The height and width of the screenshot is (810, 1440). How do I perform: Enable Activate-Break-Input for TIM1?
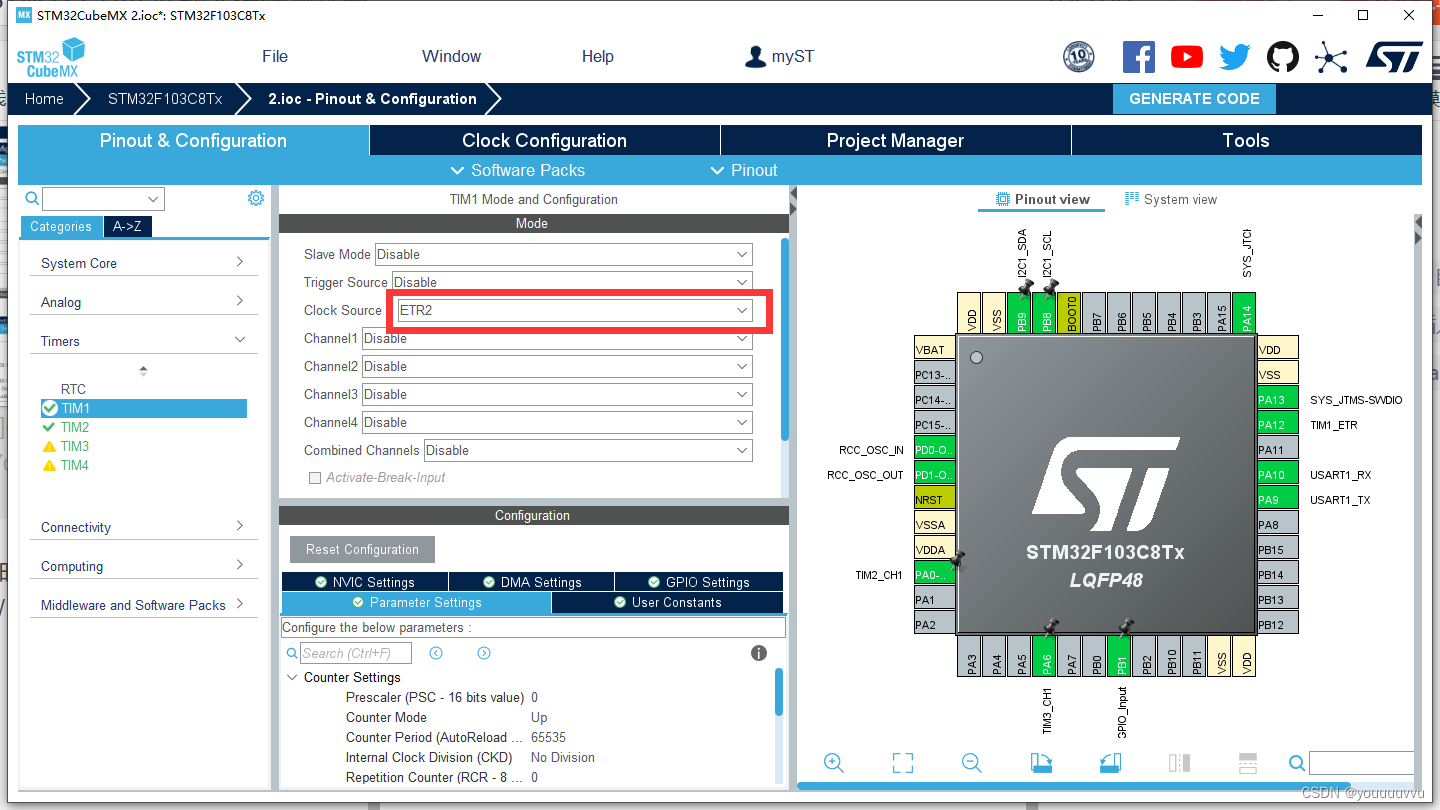[x=315, y=478]
